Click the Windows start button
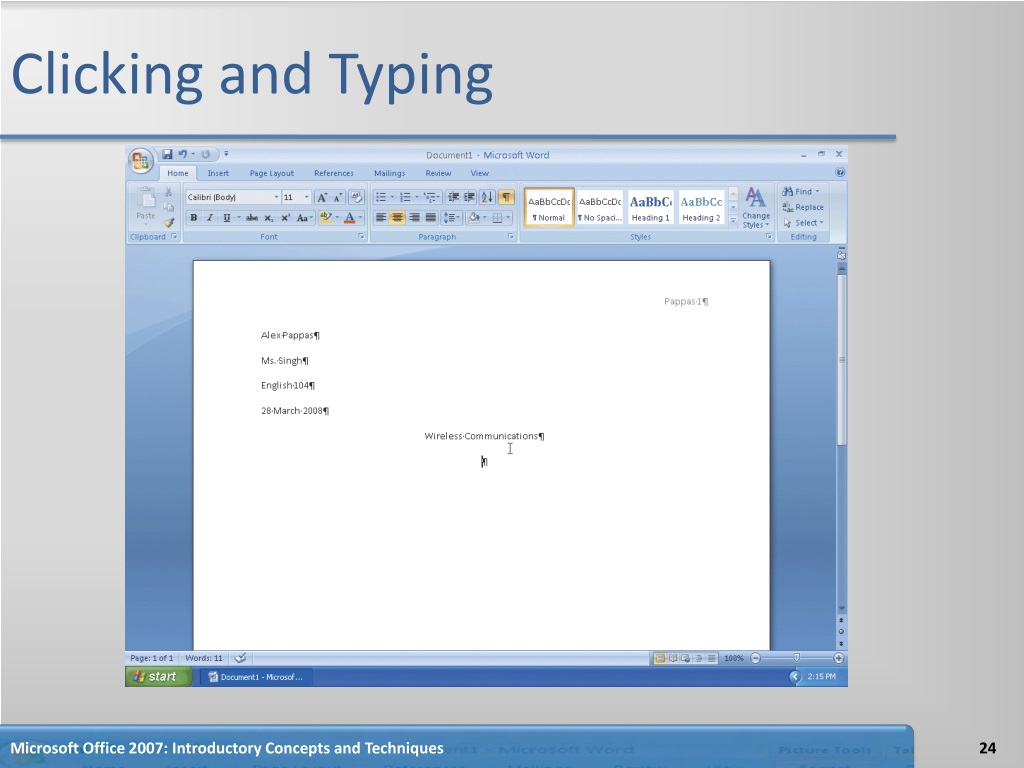 tap(159, 677)
